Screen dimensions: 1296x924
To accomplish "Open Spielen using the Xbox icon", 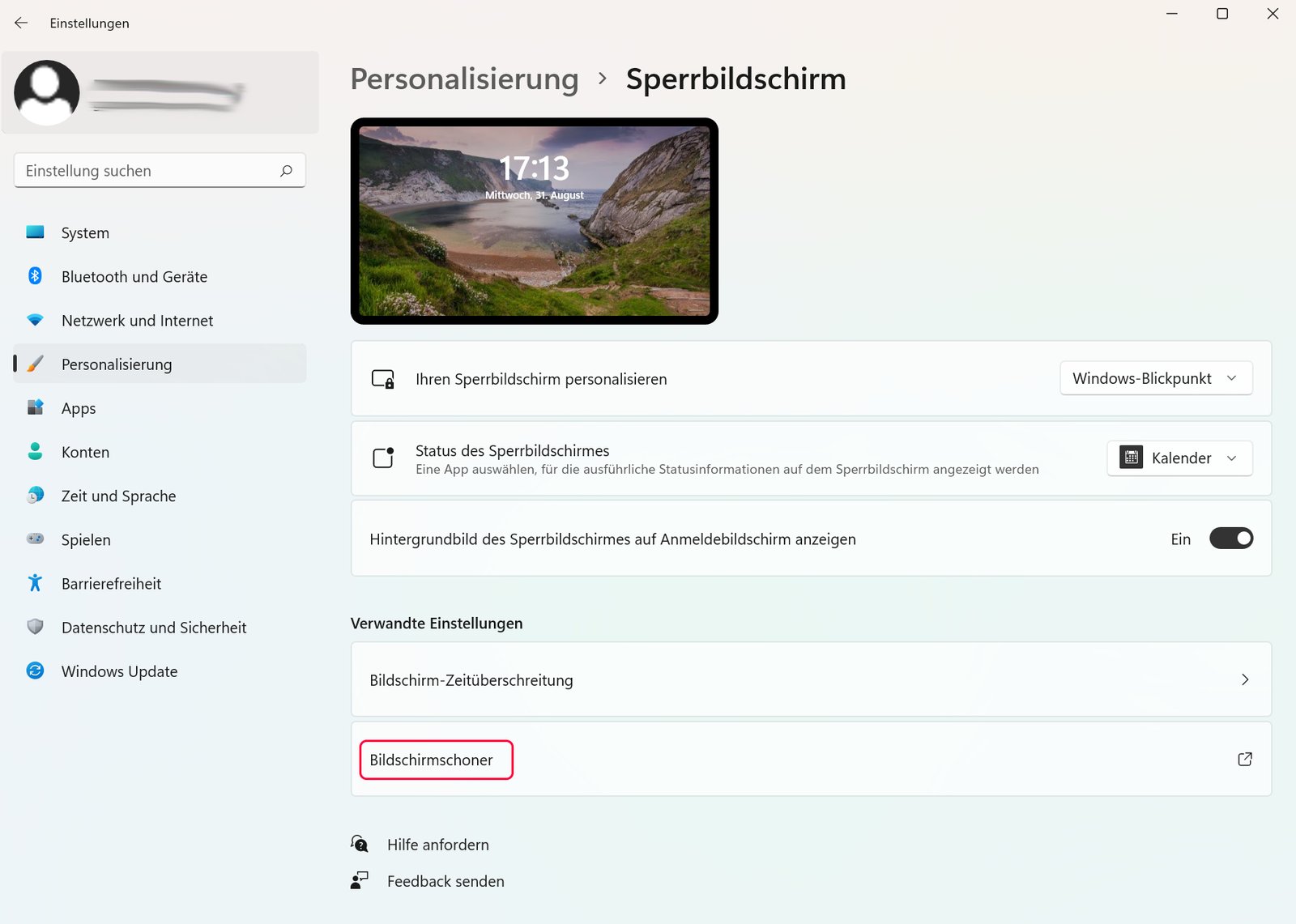I will coord(35,539).
